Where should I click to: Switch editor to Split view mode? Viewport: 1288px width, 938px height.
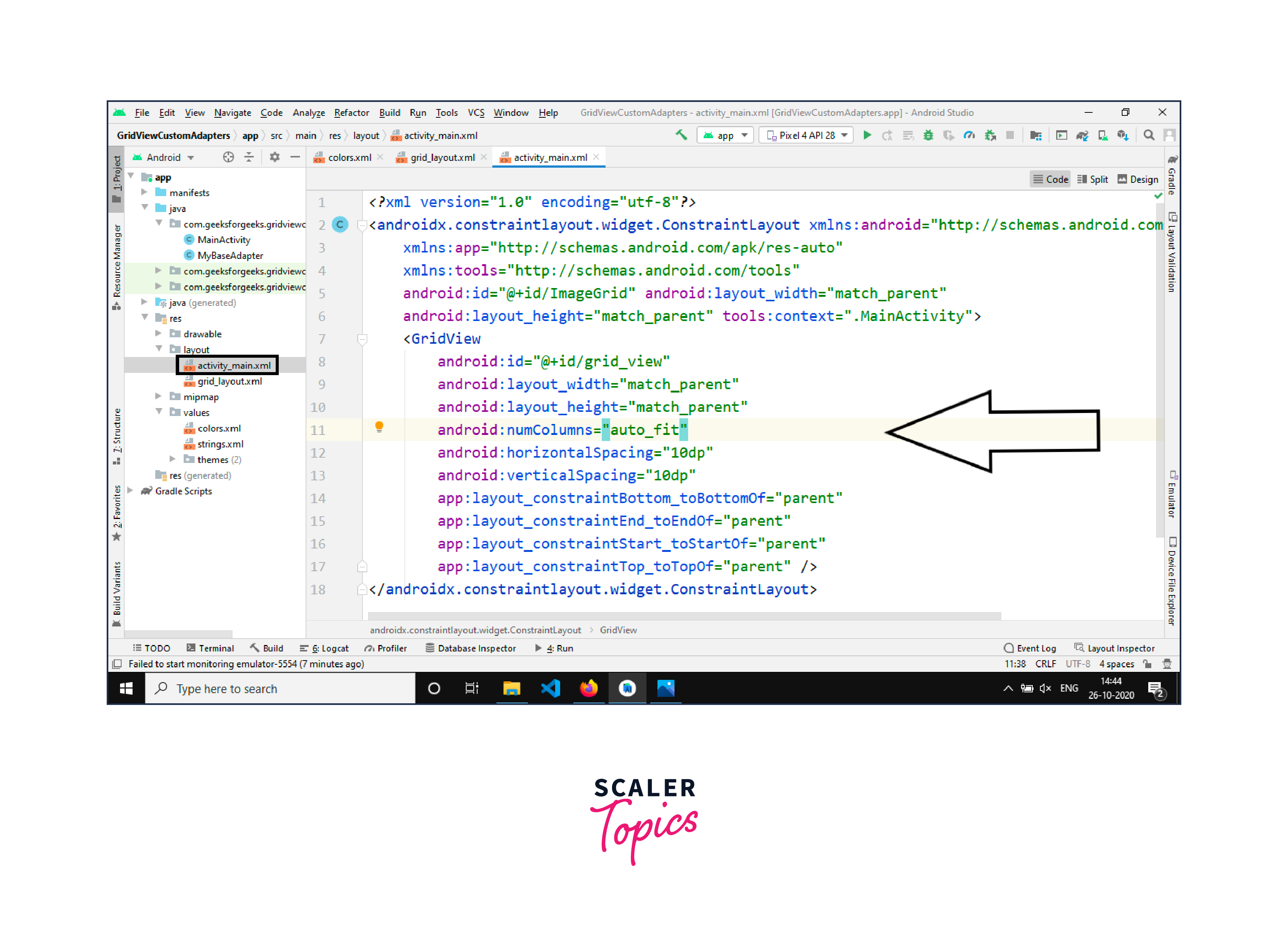click(1093, 179)
